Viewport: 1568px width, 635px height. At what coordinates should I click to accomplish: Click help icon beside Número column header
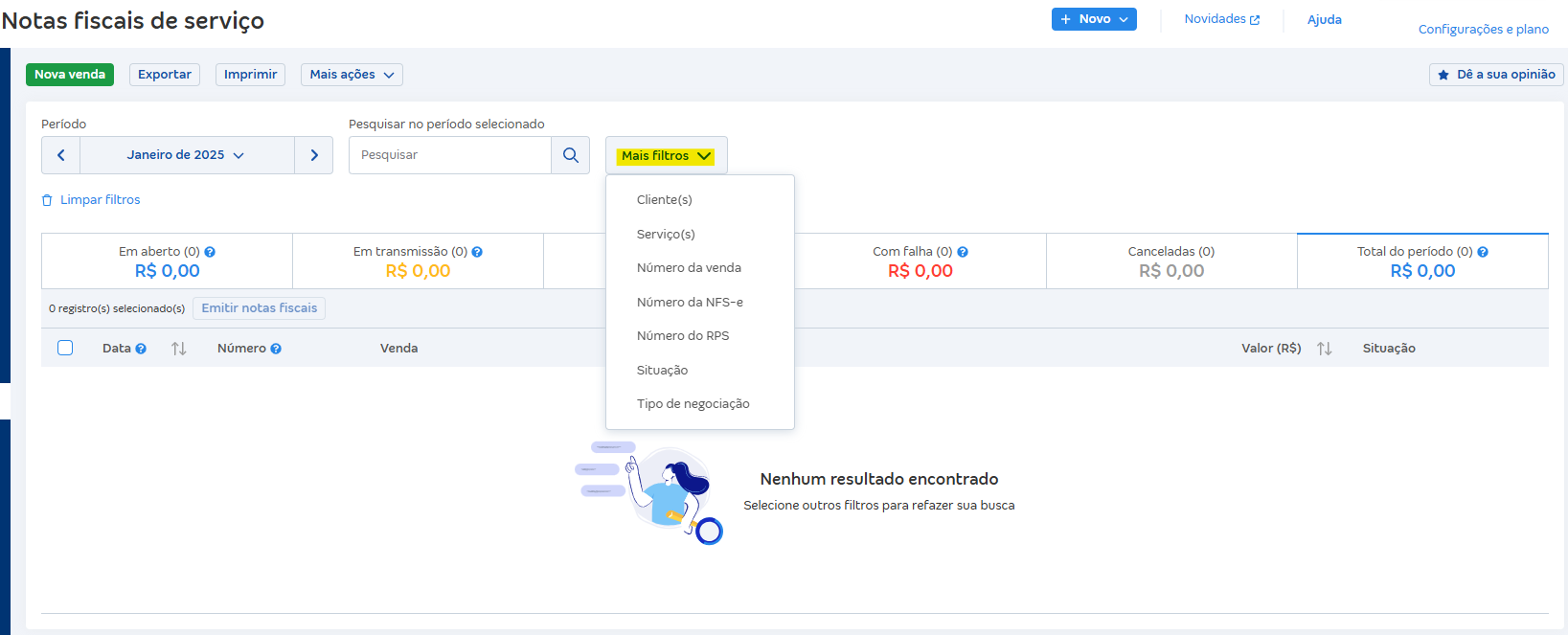pos(276,349)
